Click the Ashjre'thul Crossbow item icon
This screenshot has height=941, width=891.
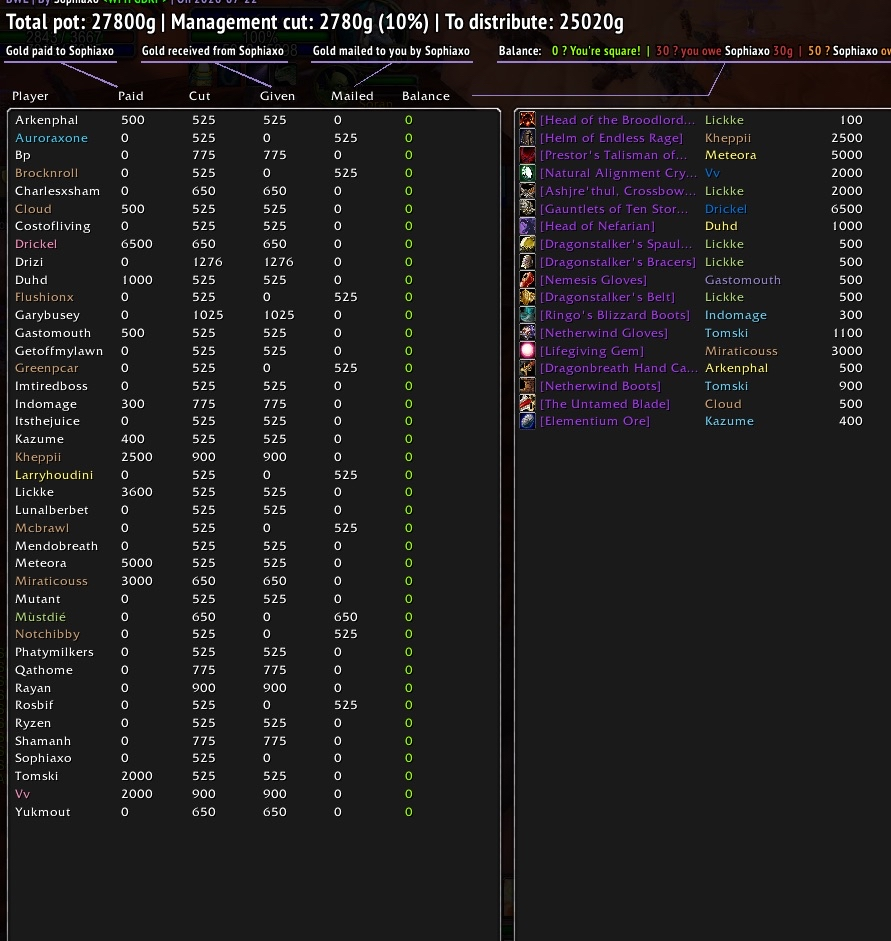pyautogui.click(x=527, y=191)
